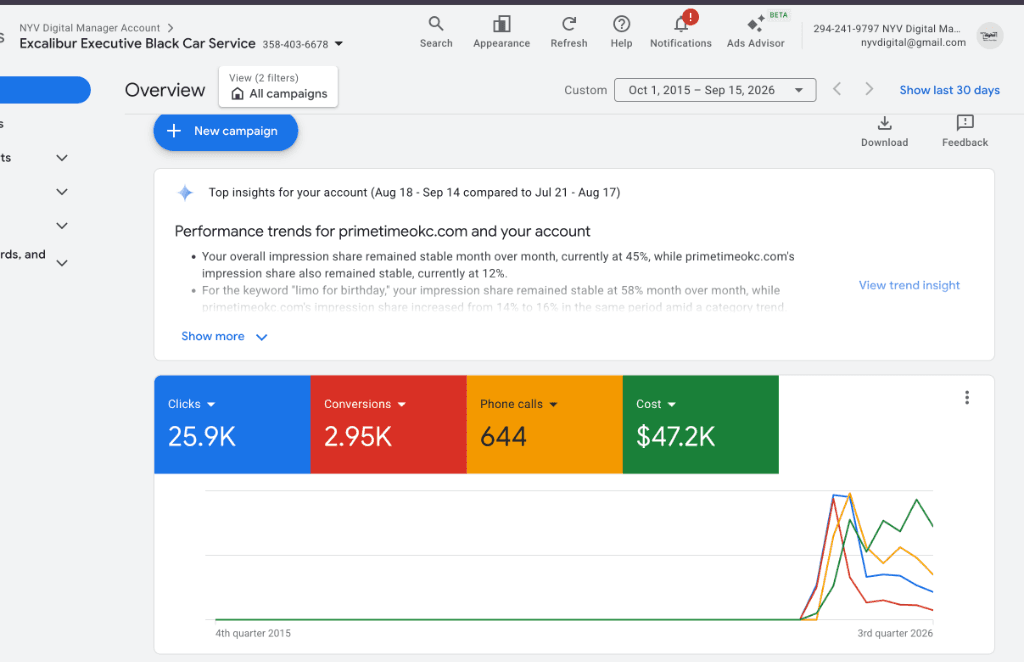1024x662 pixels.
Task: Expand insights with Show more
Action: point(224,336)
